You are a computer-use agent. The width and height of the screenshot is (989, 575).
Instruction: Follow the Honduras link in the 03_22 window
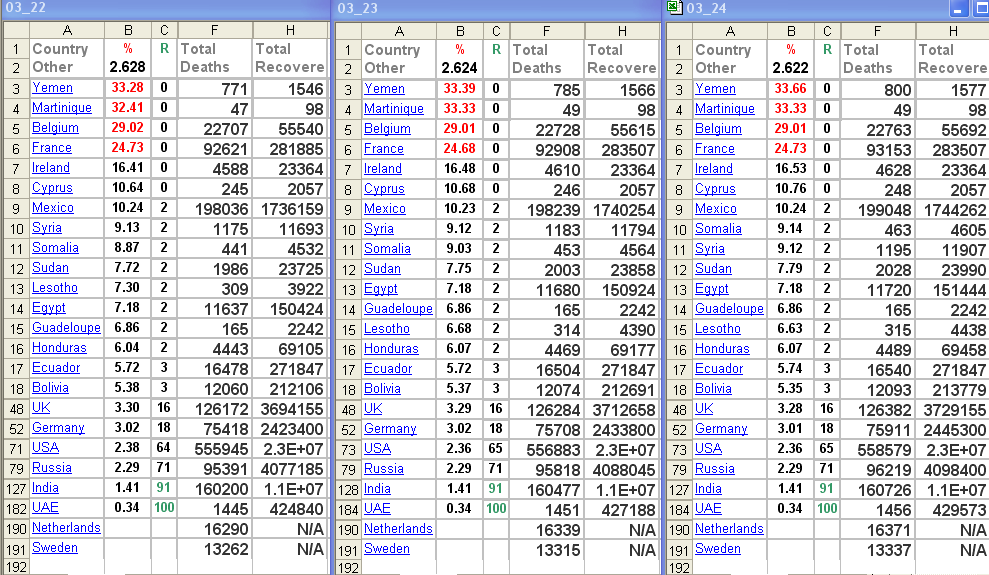(59, 347)
